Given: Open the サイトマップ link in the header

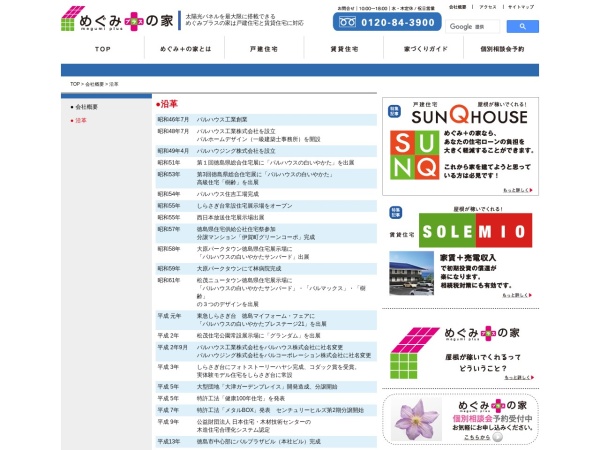Looking at the screenshot, I should click(521, 7).
